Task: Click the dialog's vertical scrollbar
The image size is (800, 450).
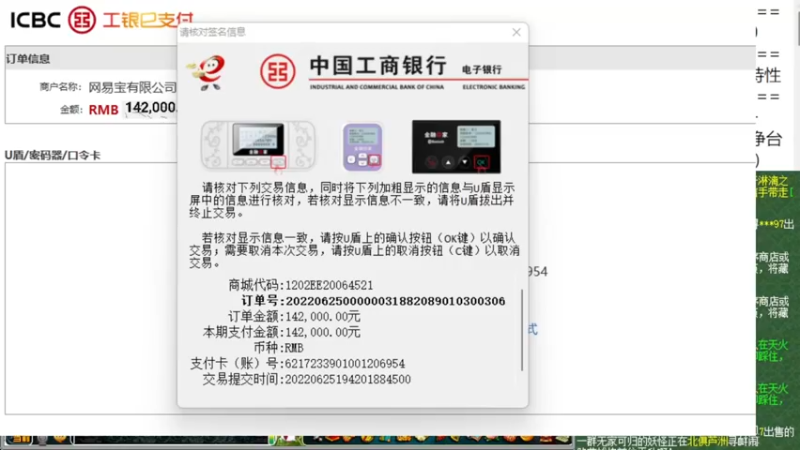Action: point(522,330)
